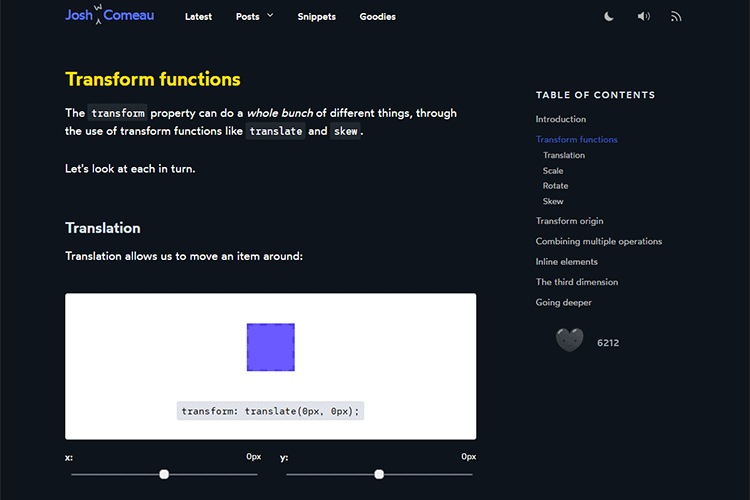Jump to Introduction in table of contents
This screenshot has height=500, width=750.
pyautogui.click(x=561, y=119)
